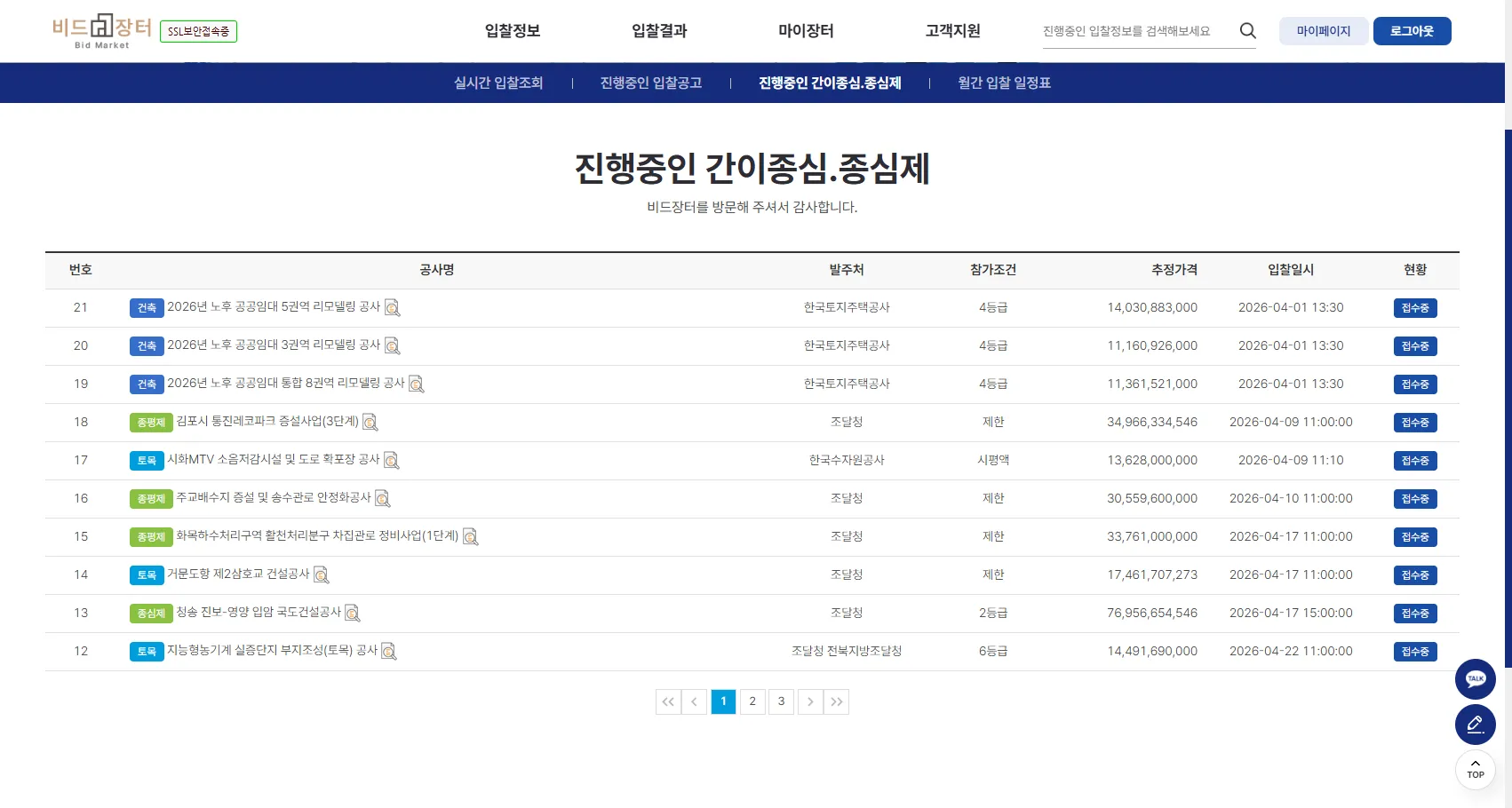
Task: Open link 주교배수지 증설 및 송수관로 안정화공사
Action: 274,498
